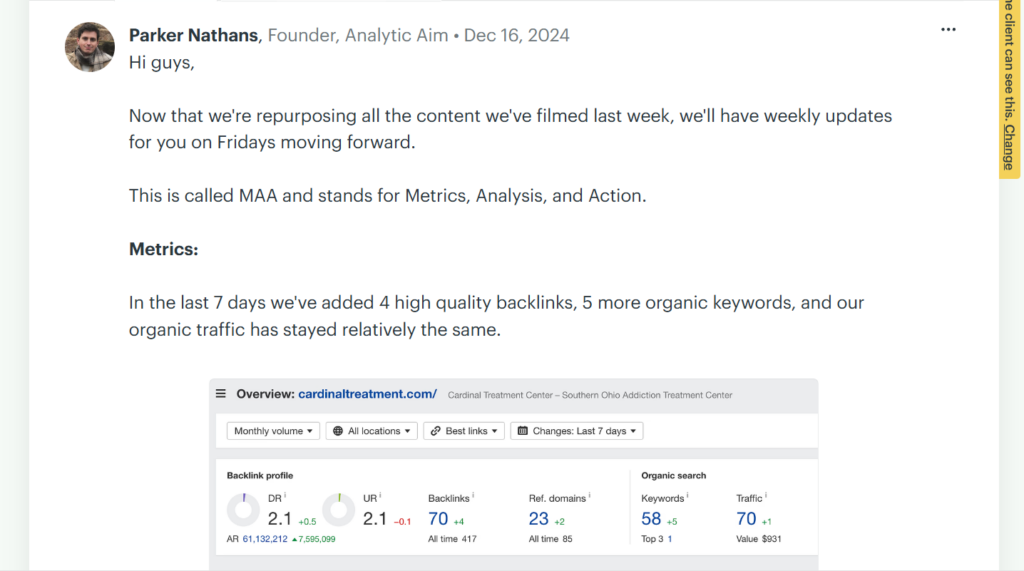Open the Backlinks count 70
The image size is (1024, 571).
(x=438, y=519)
